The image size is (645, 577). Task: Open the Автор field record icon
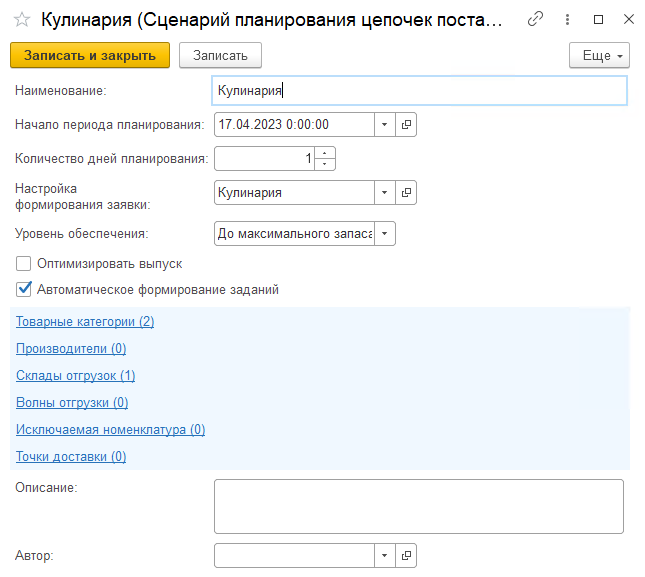point(407,555)
